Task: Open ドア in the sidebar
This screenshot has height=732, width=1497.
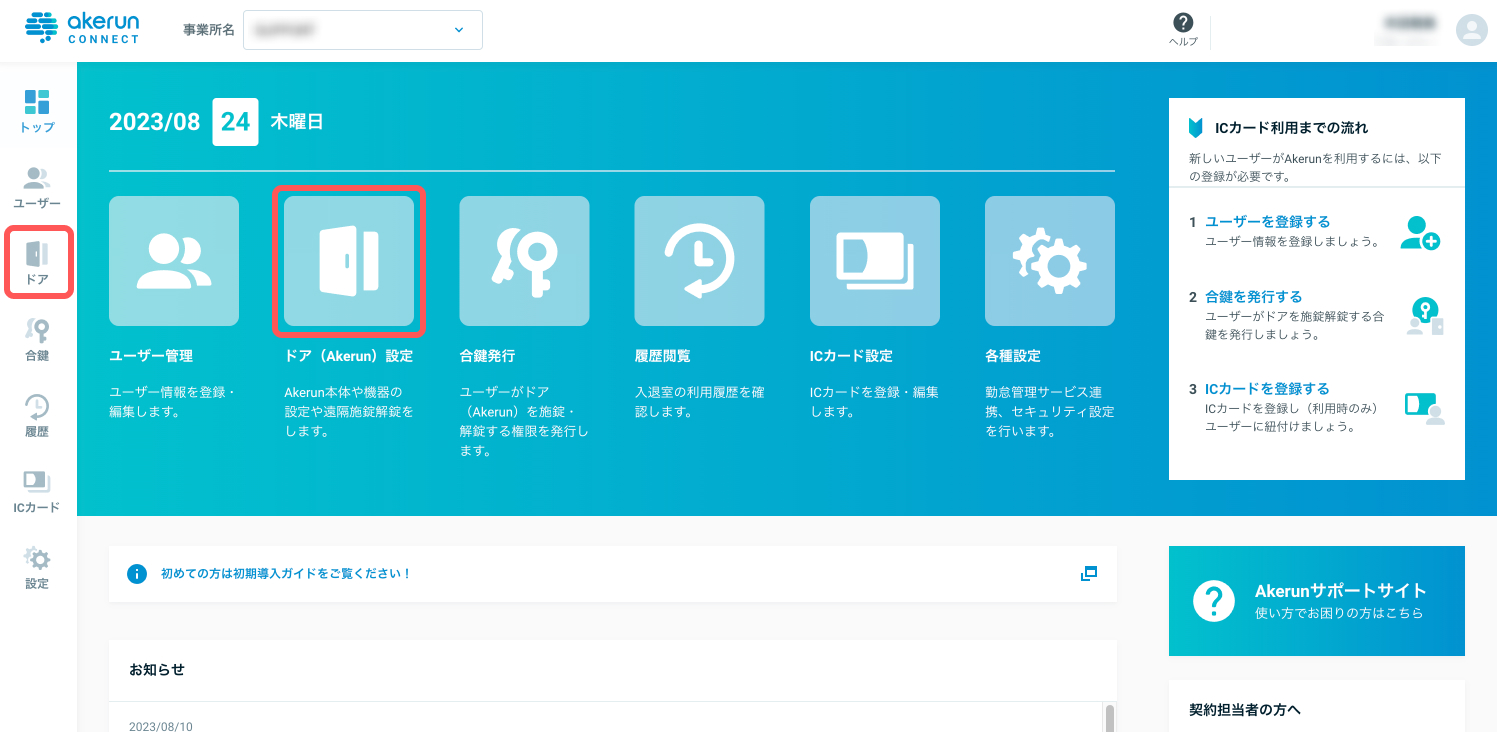Action: tap(37, 262)
